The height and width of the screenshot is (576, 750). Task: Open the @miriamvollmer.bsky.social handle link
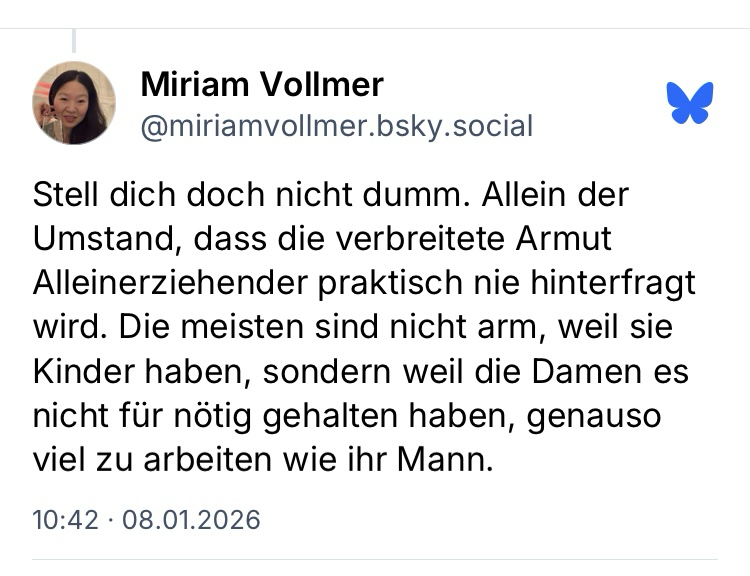point(337,127)
